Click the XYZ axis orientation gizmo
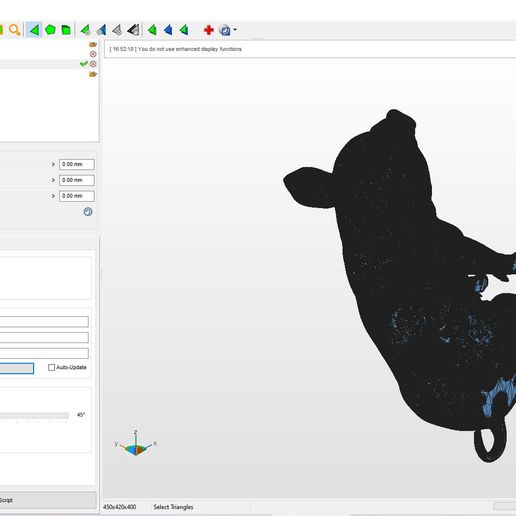Viewport: 516px width, 516px height. pyautogui.click(x=135, y=444)
